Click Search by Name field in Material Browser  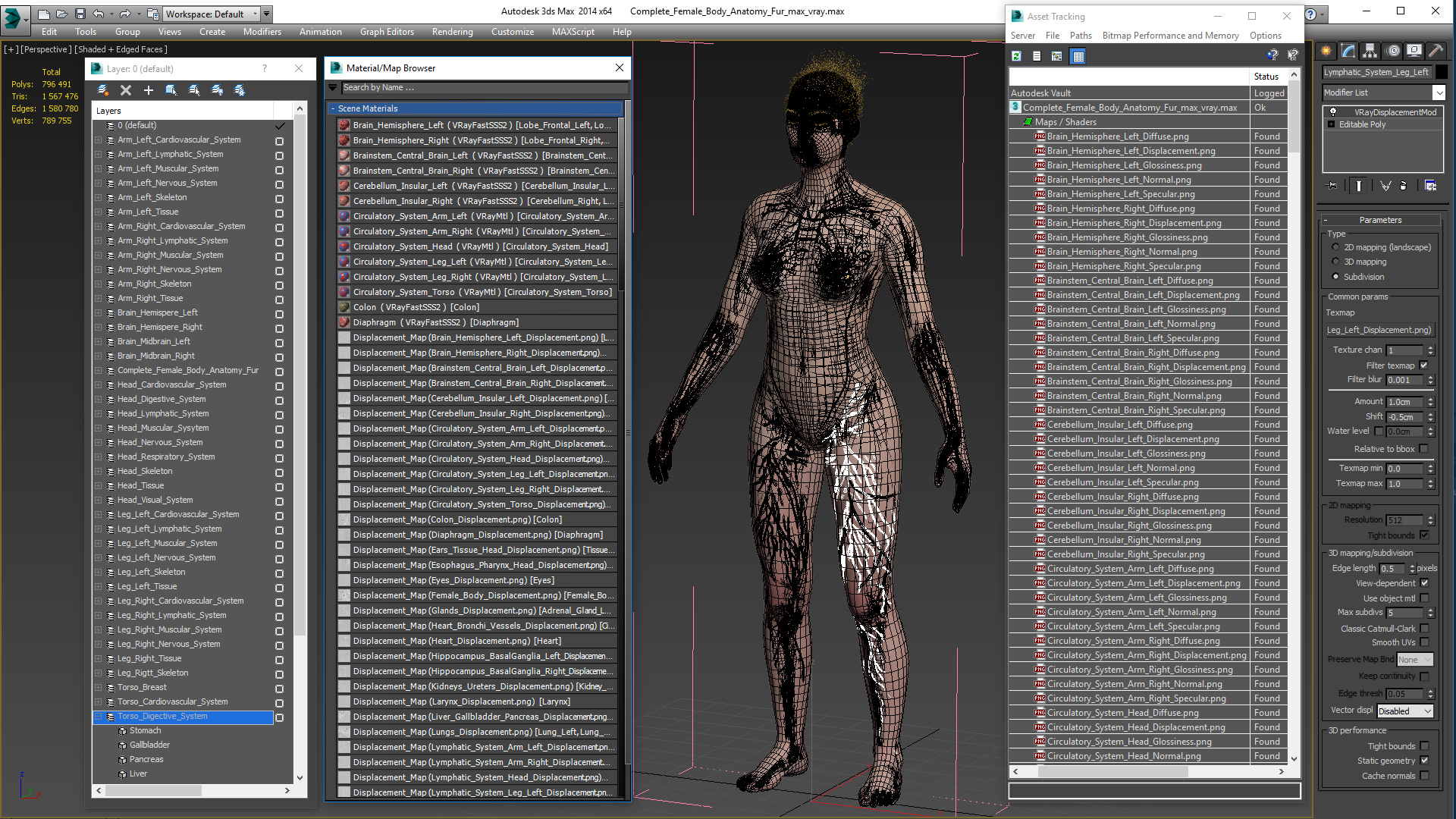pos(485,88)
